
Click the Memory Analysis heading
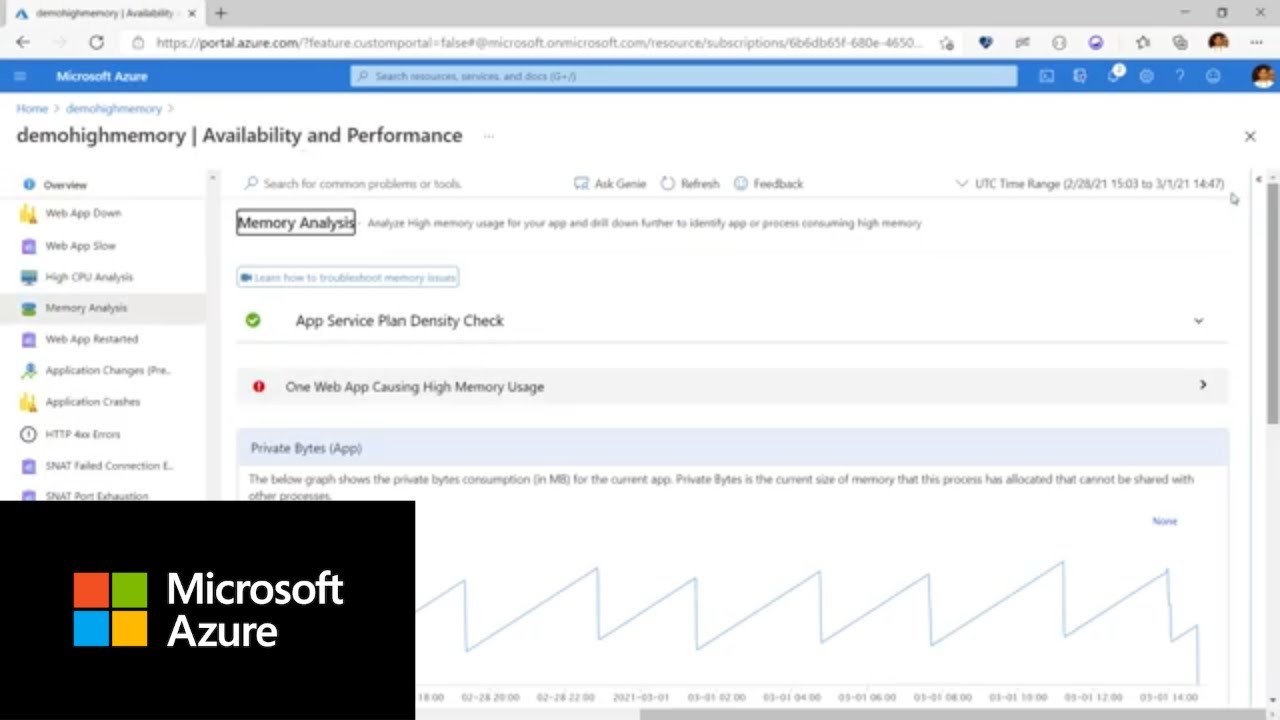click(296, 222)
